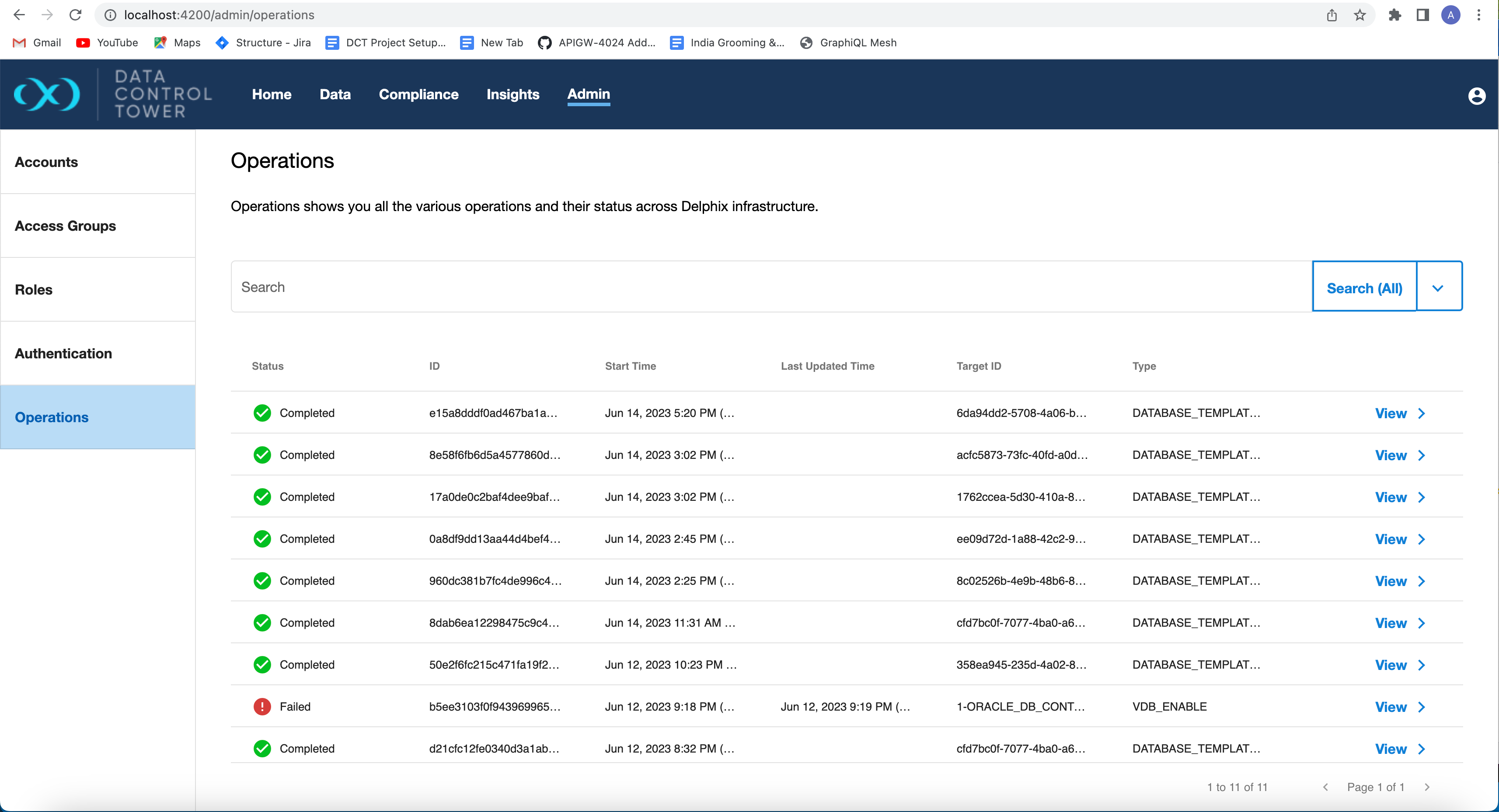The width and height of the screenshot is (1499, 812).
Task: Click the red Failed status icon
Action: point(262,707)
